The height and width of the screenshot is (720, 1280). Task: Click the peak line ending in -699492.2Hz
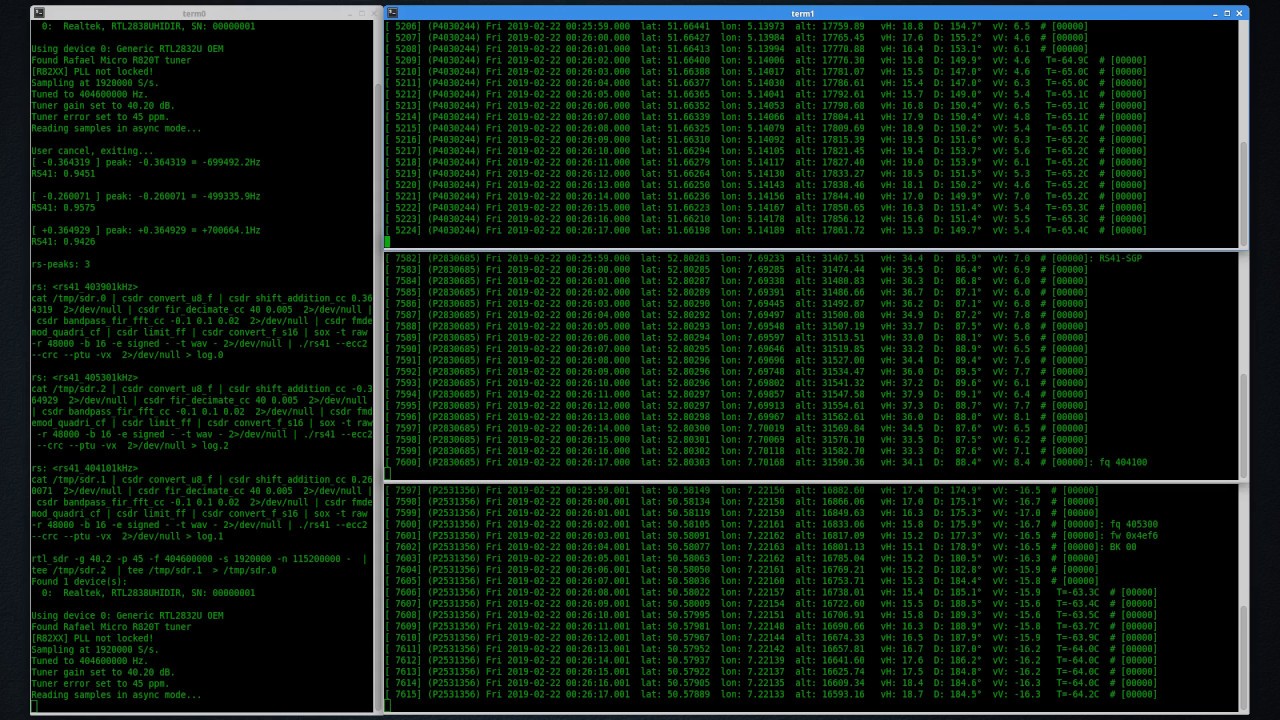[x=146, y=162]
